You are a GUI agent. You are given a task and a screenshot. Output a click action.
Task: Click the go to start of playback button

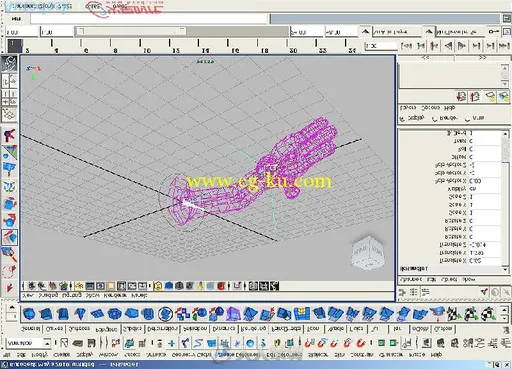(x=406, y=46)
